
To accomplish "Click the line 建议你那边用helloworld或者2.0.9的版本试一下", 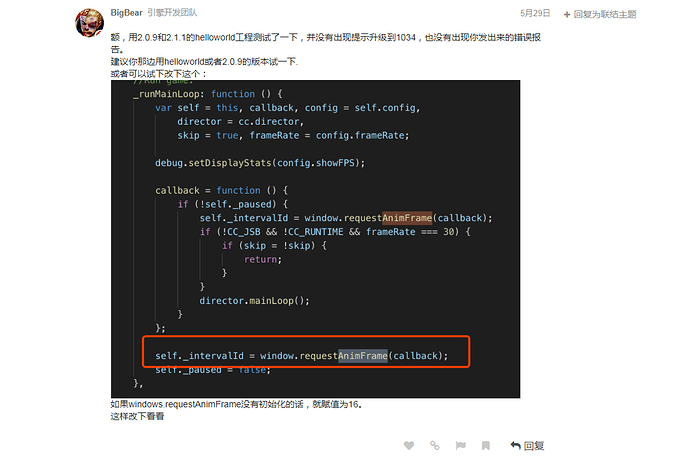I will coord(204,62).
